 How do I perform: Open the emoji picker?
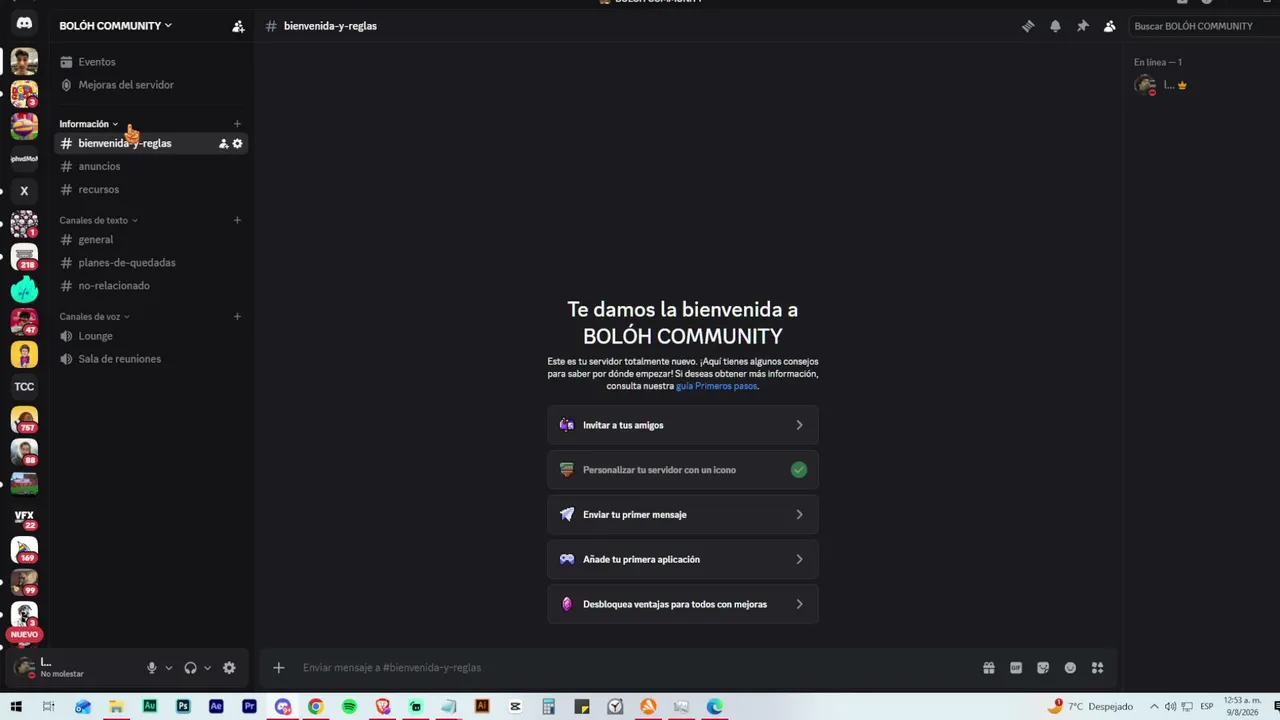pos(1070,668)
